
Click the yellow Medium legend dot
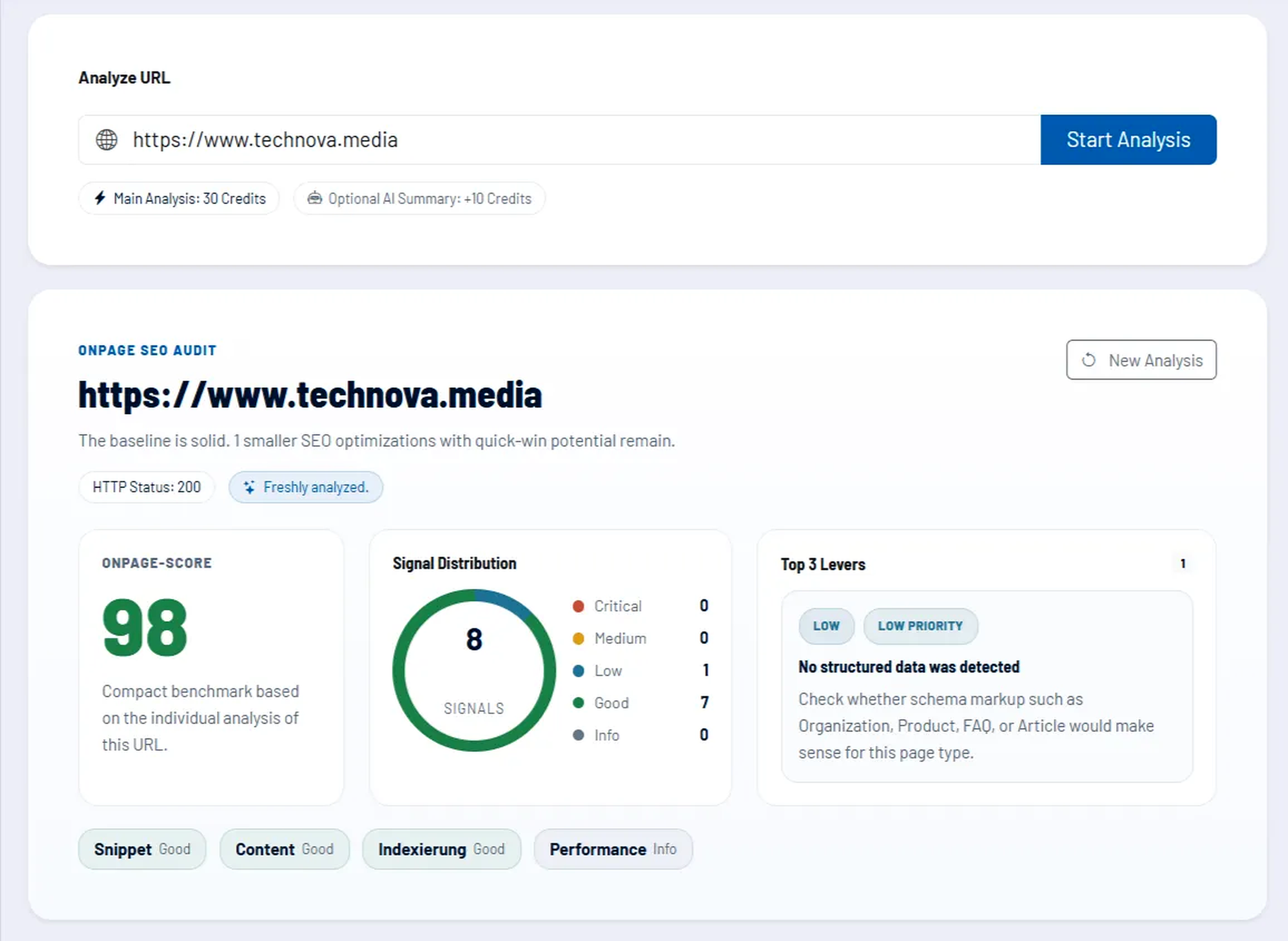[x=578, y=639]
